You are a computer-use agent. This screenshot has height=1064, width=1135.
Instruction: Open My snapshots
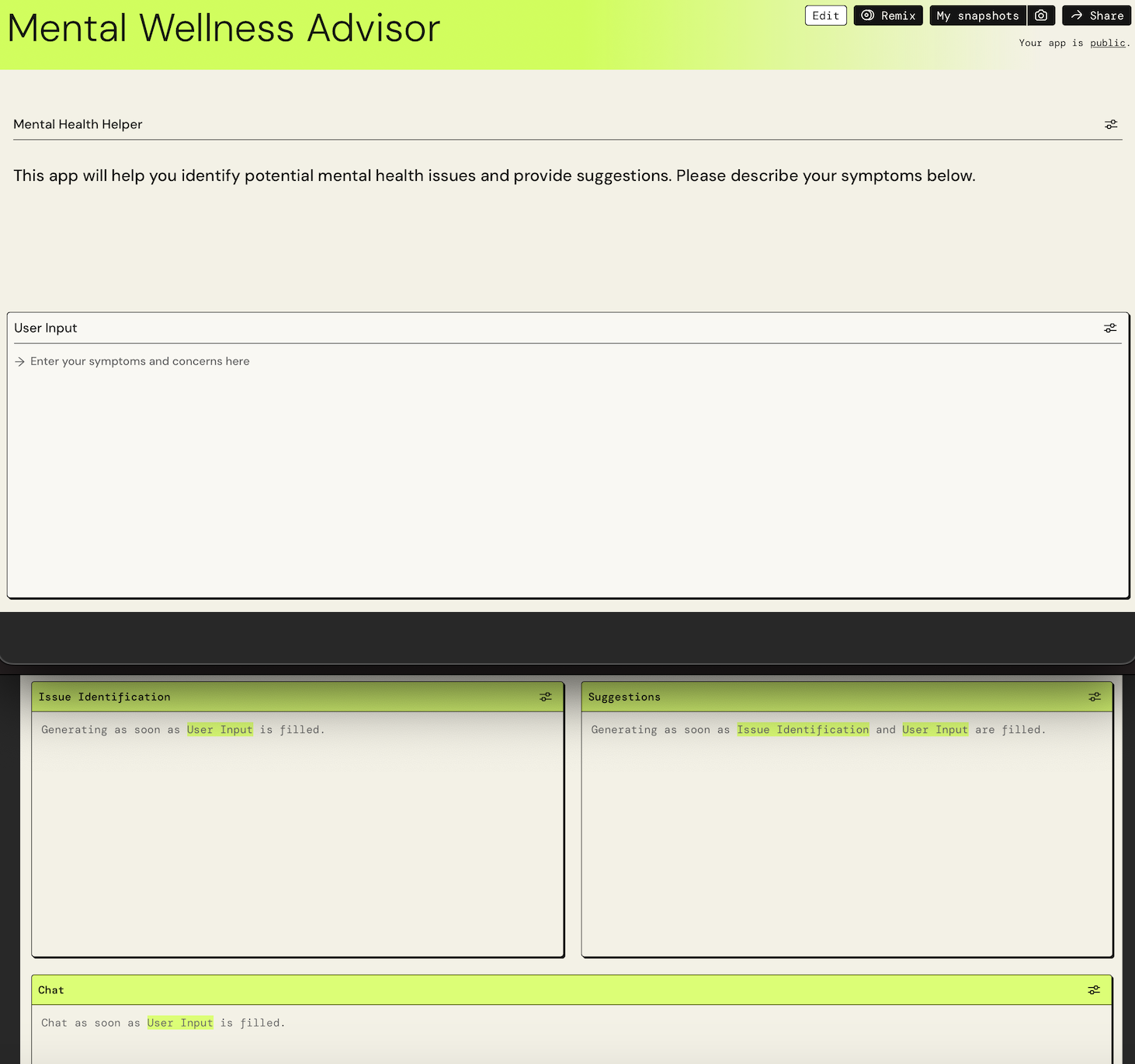pyautogui.click(x=977, y=15)
